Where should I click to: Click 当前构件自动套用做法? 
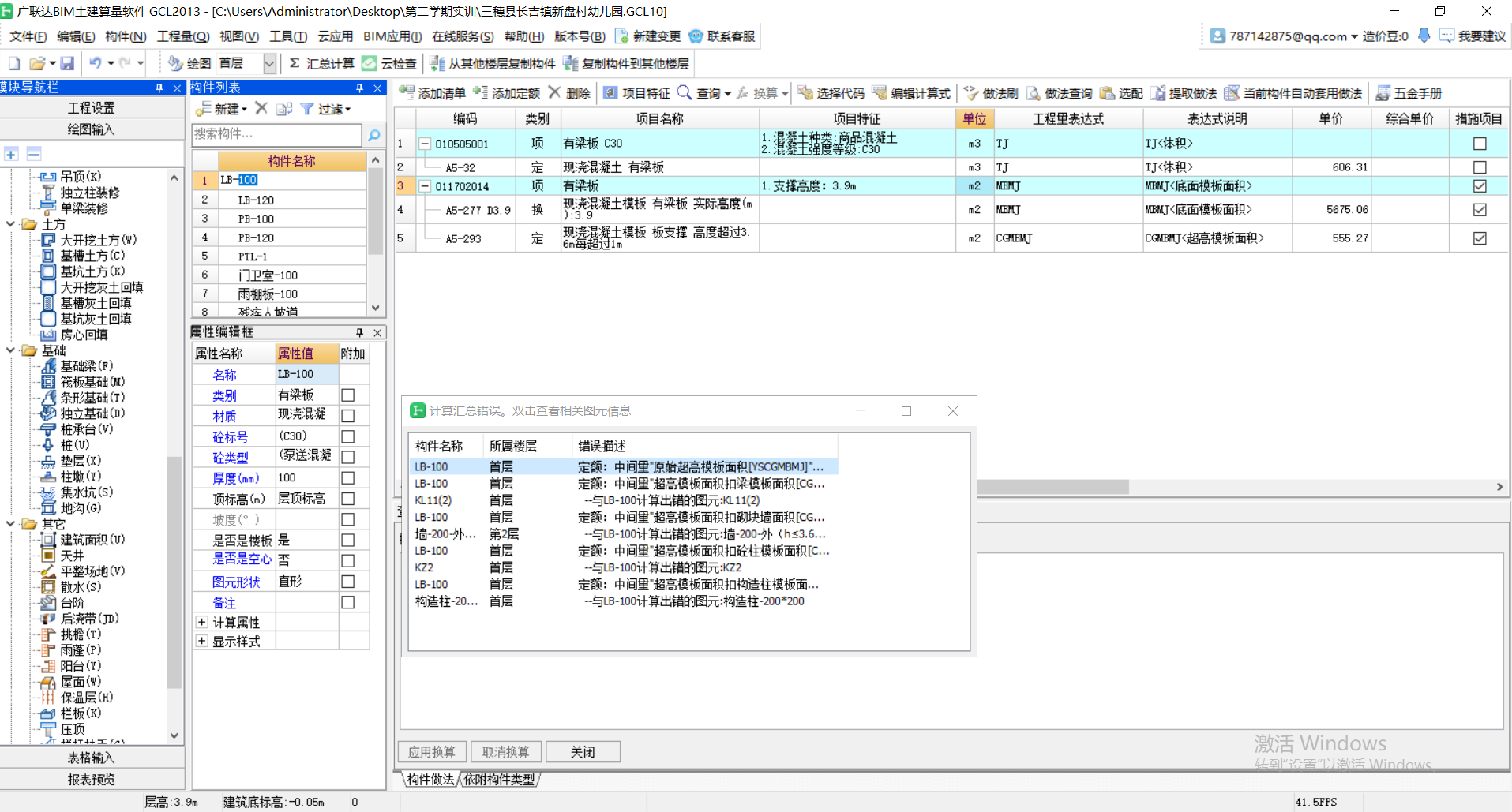1293,93
